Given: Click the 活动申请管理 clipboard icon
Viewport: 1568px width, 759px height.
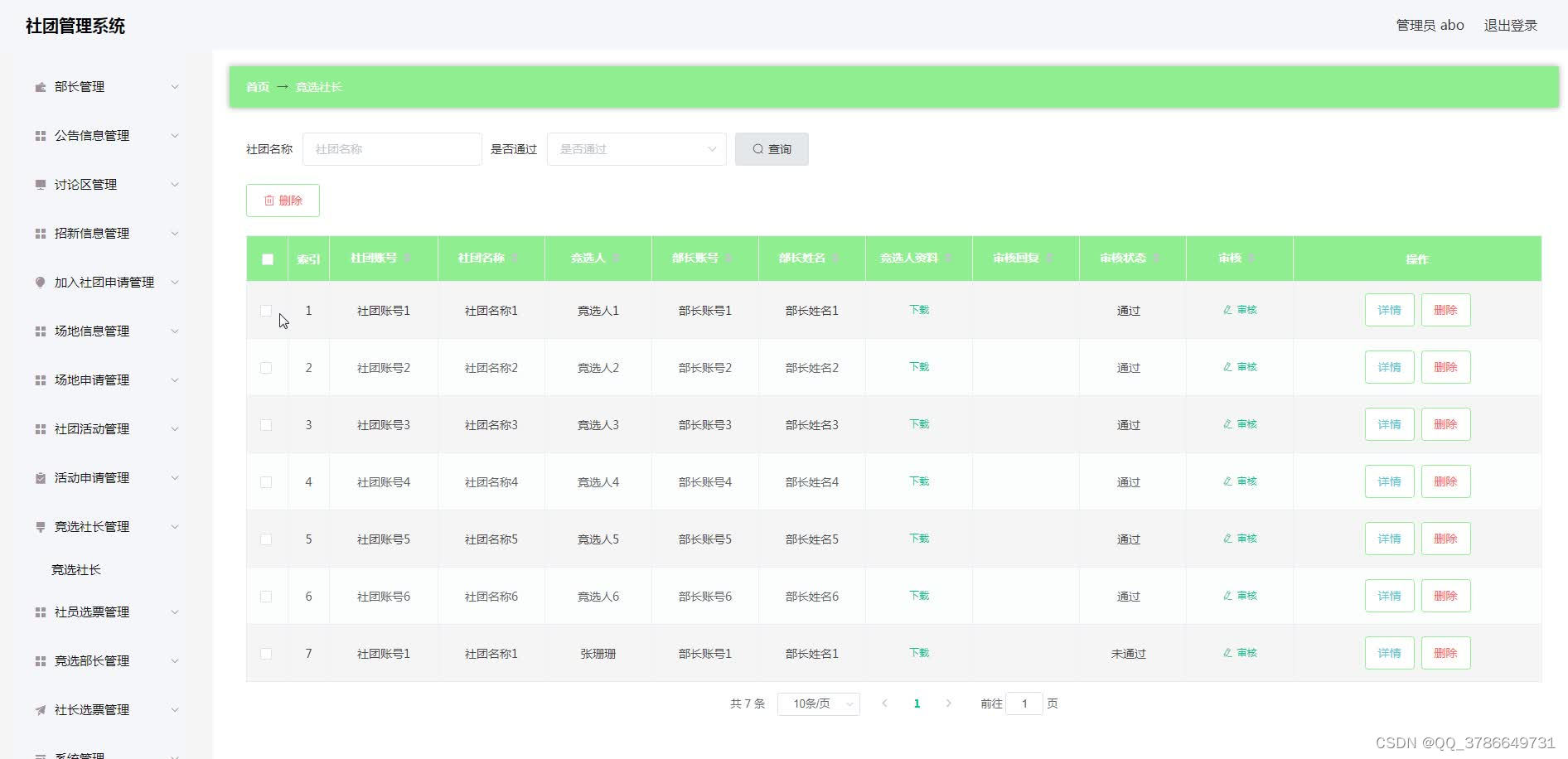Looking at the screenshot, I should pyautogui.click(x=40, y=478).
